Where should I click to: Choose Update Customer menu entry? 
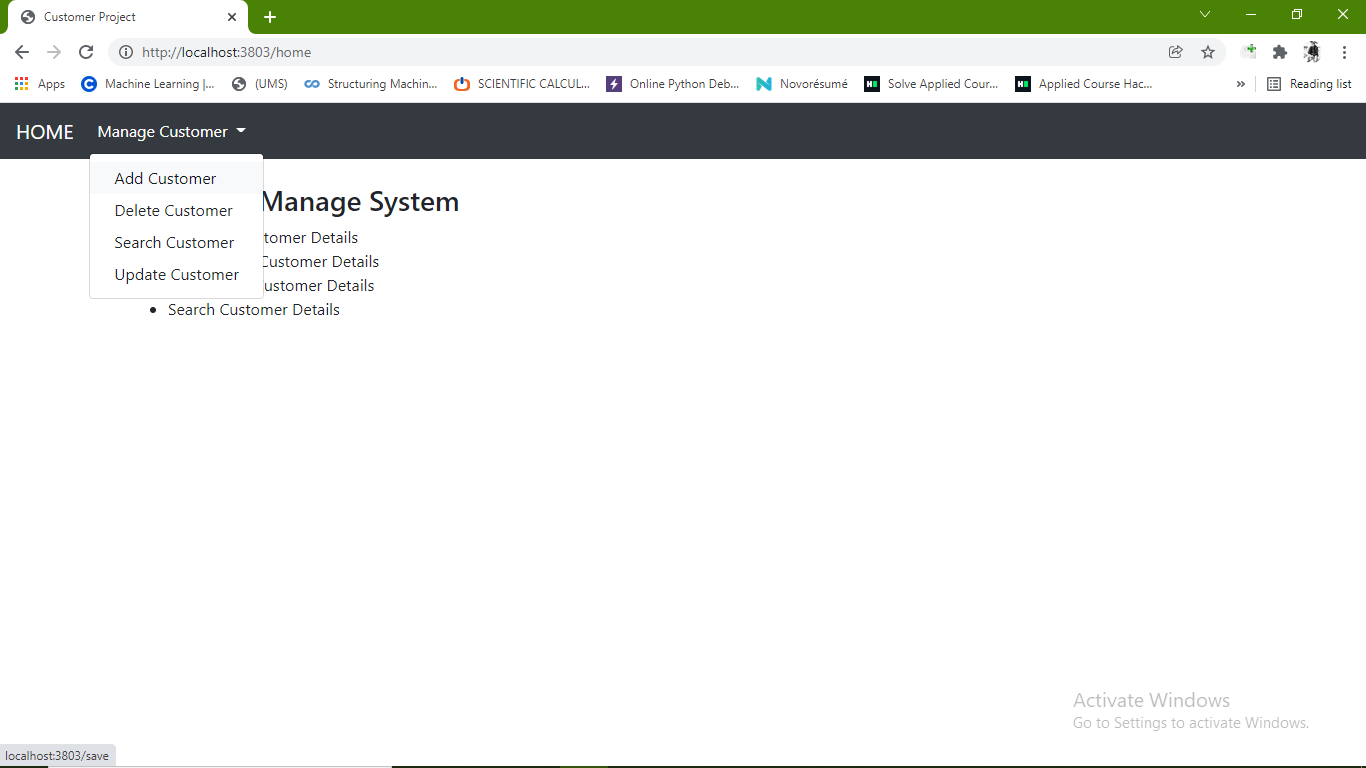(x=177, y=274)
